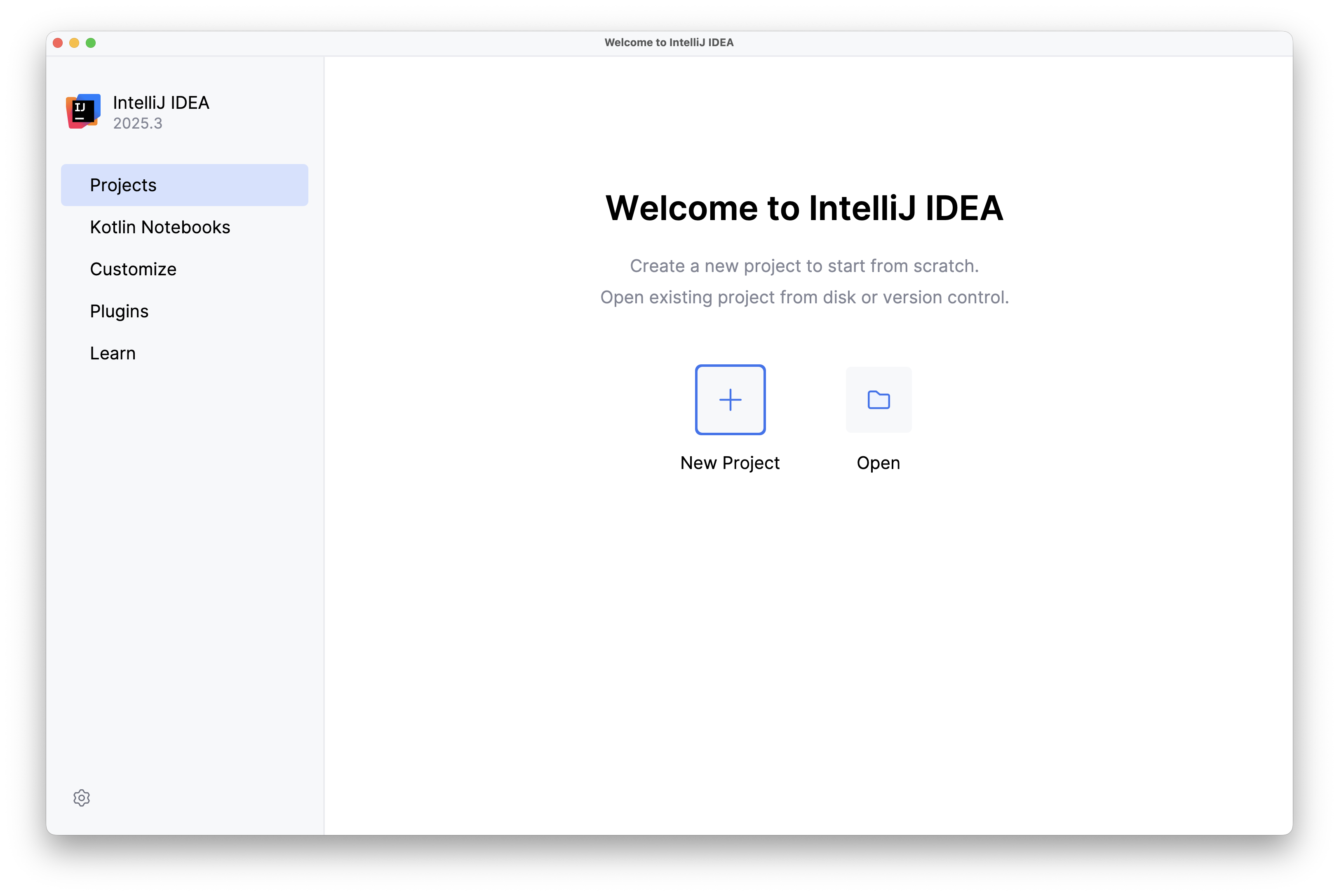Click the 2025.3 version label
Screen dimensions: 1339x896
[138, 123]
